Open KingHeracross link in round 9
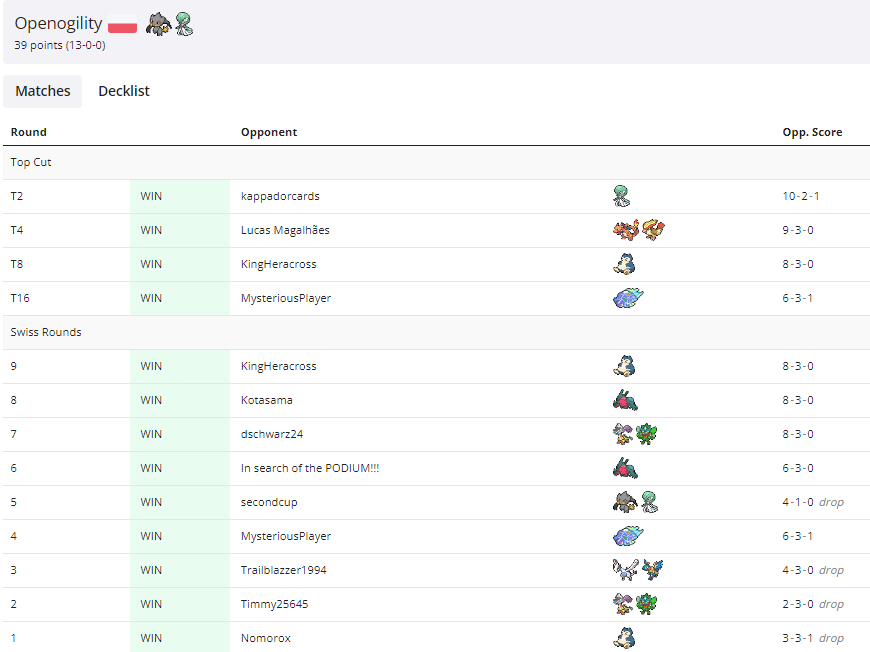Viewport: 870px width, 652px height. coord(279,366)
